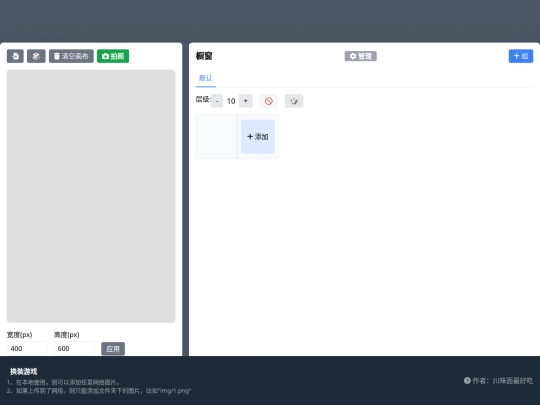Click the 换装游戏 footer title
540x405 pixels.
tap(23, 371)
